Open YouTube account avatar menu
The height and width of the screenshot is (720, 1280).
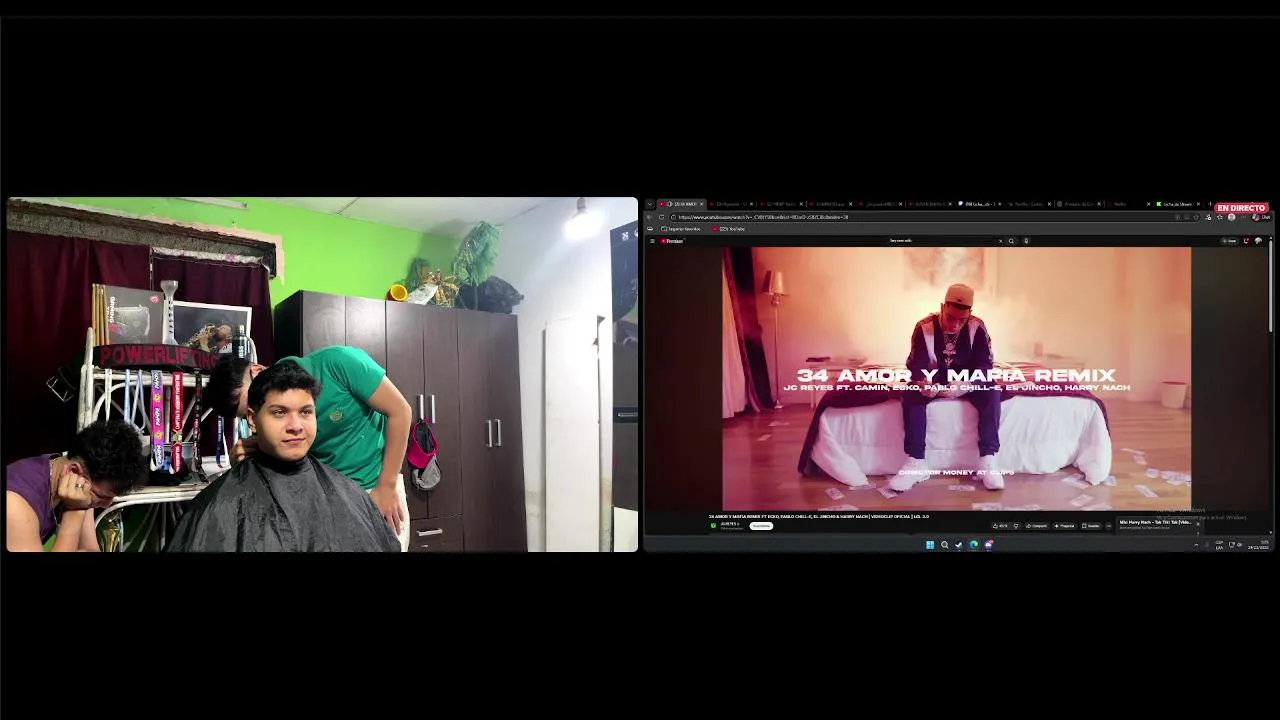click(x=1258, y=241)
